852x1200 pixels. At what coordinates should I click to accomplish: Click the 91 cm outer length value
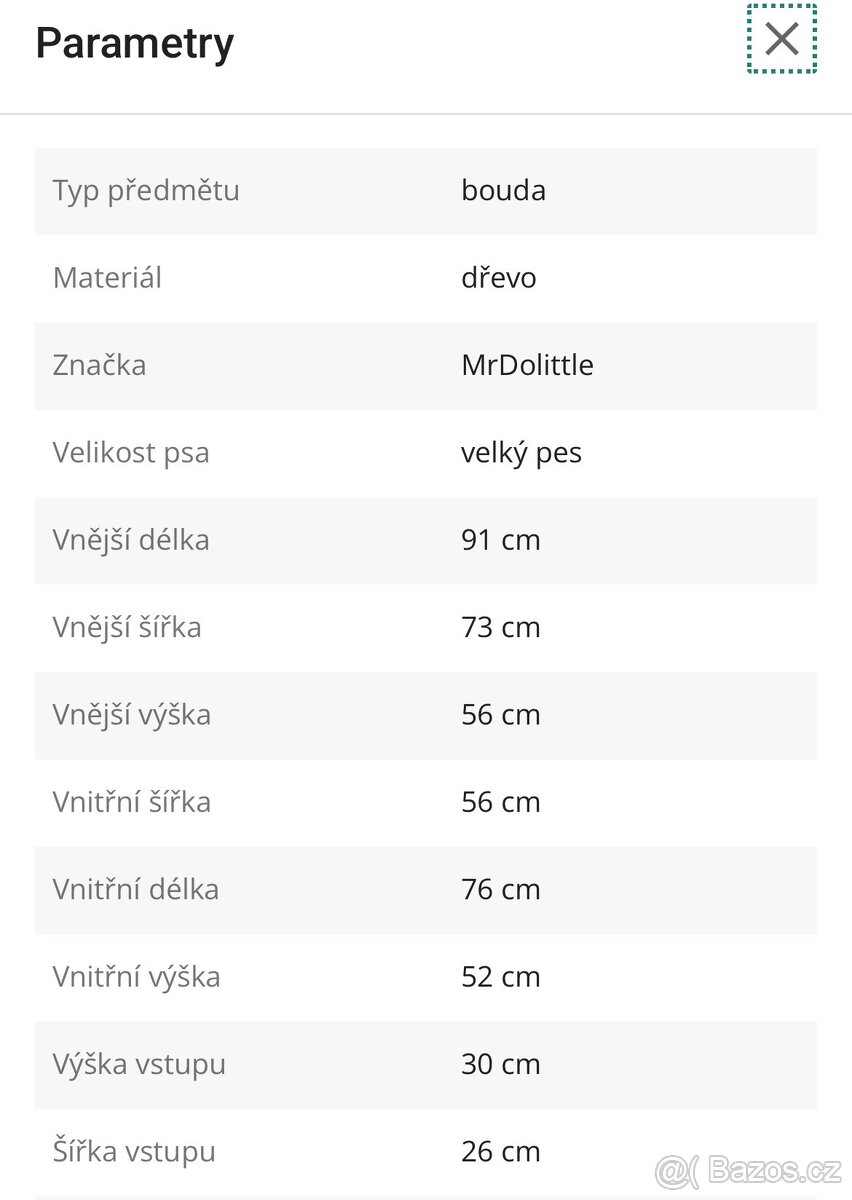500,540
